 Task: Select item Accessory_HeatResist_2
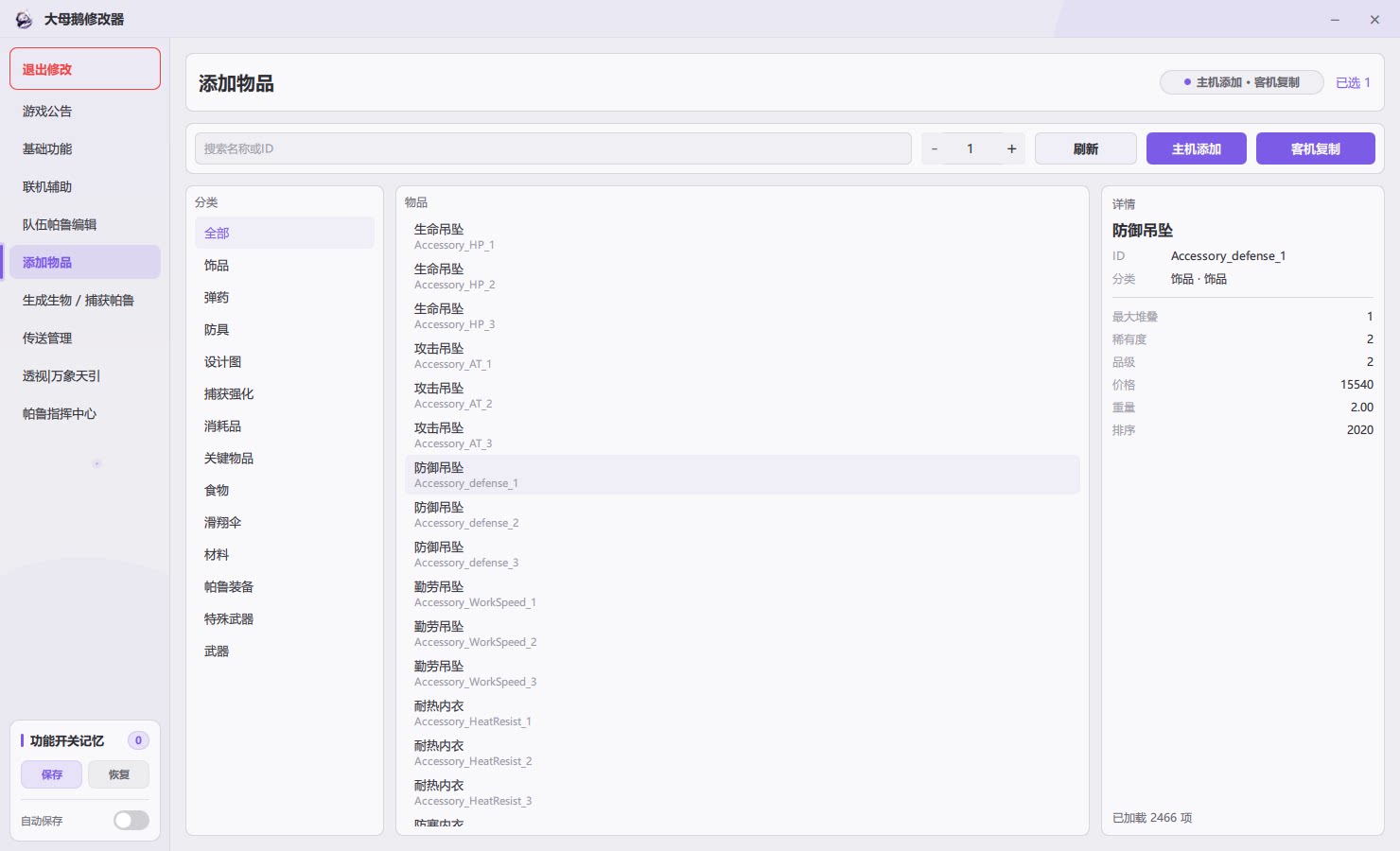point(743,753)
